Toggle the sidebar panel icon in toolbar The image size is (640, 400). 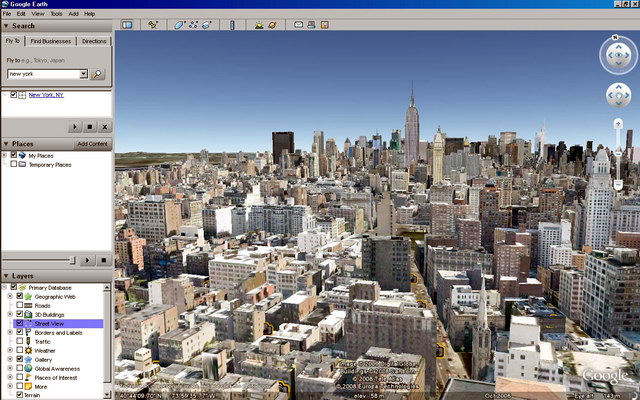[127, 25]
